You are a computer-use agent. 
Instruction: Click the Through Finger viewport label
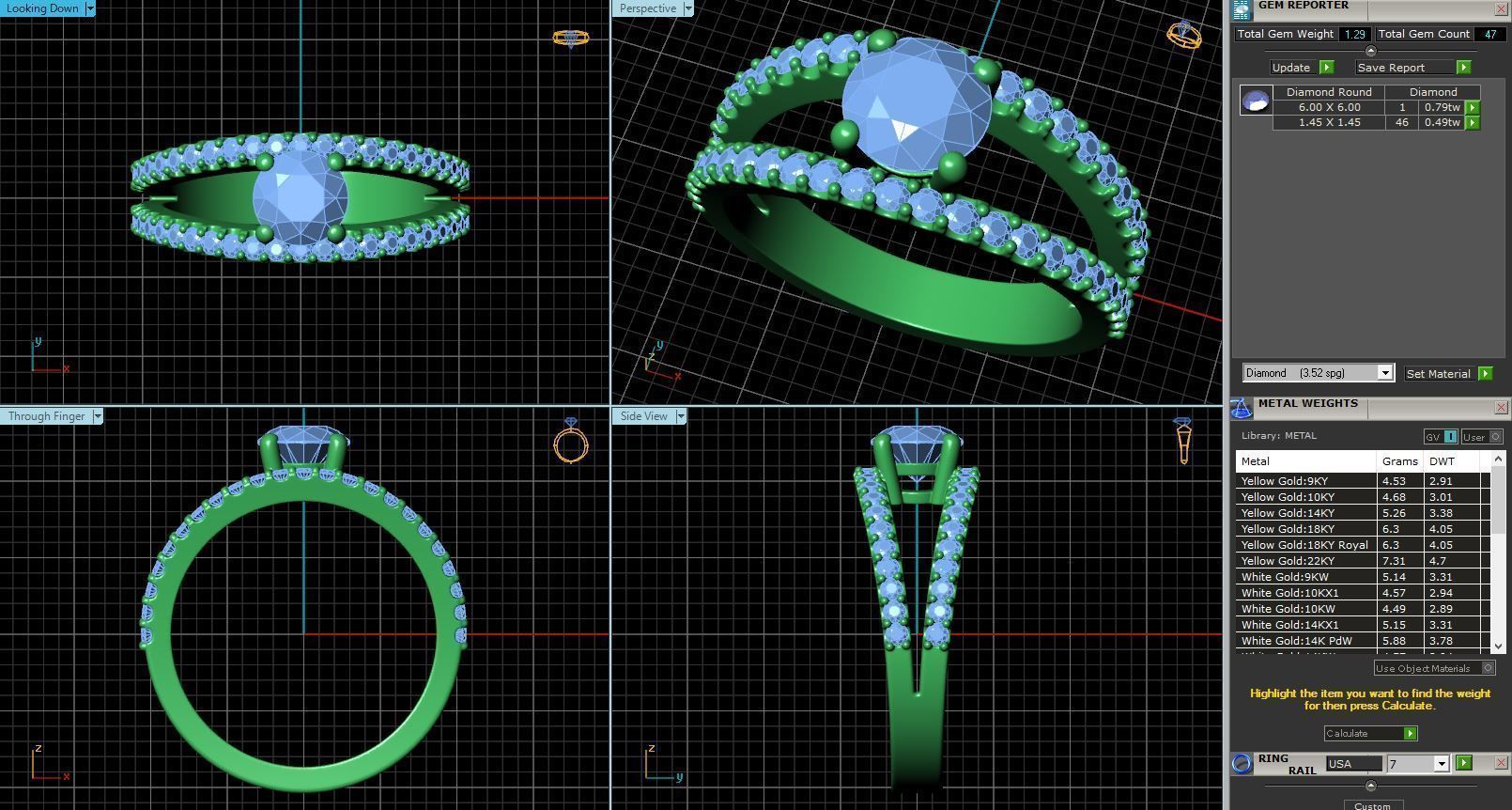pos(46,416)
